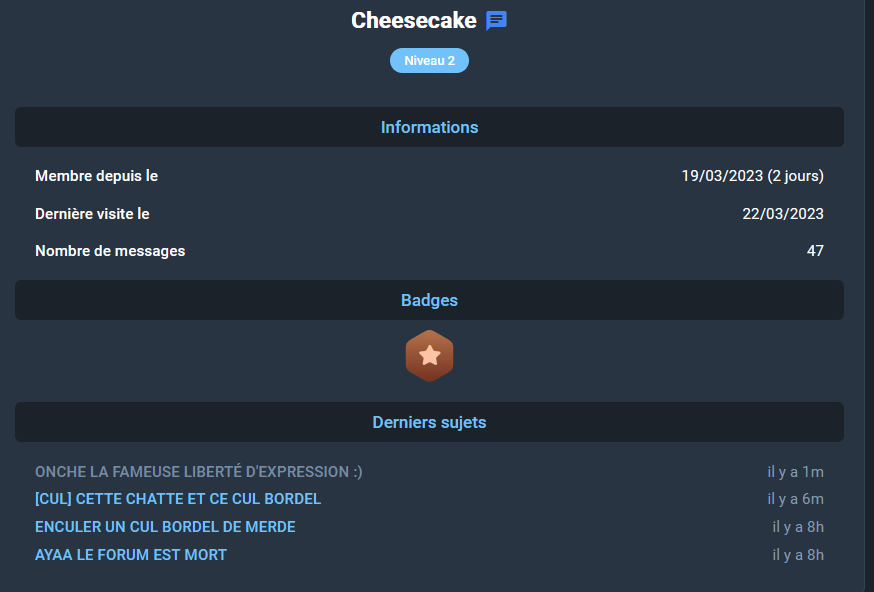The image size is (874, 592).
Task: Open the 'AYAA LE FORUM EST MORT' topic
Action: (131, 554)
